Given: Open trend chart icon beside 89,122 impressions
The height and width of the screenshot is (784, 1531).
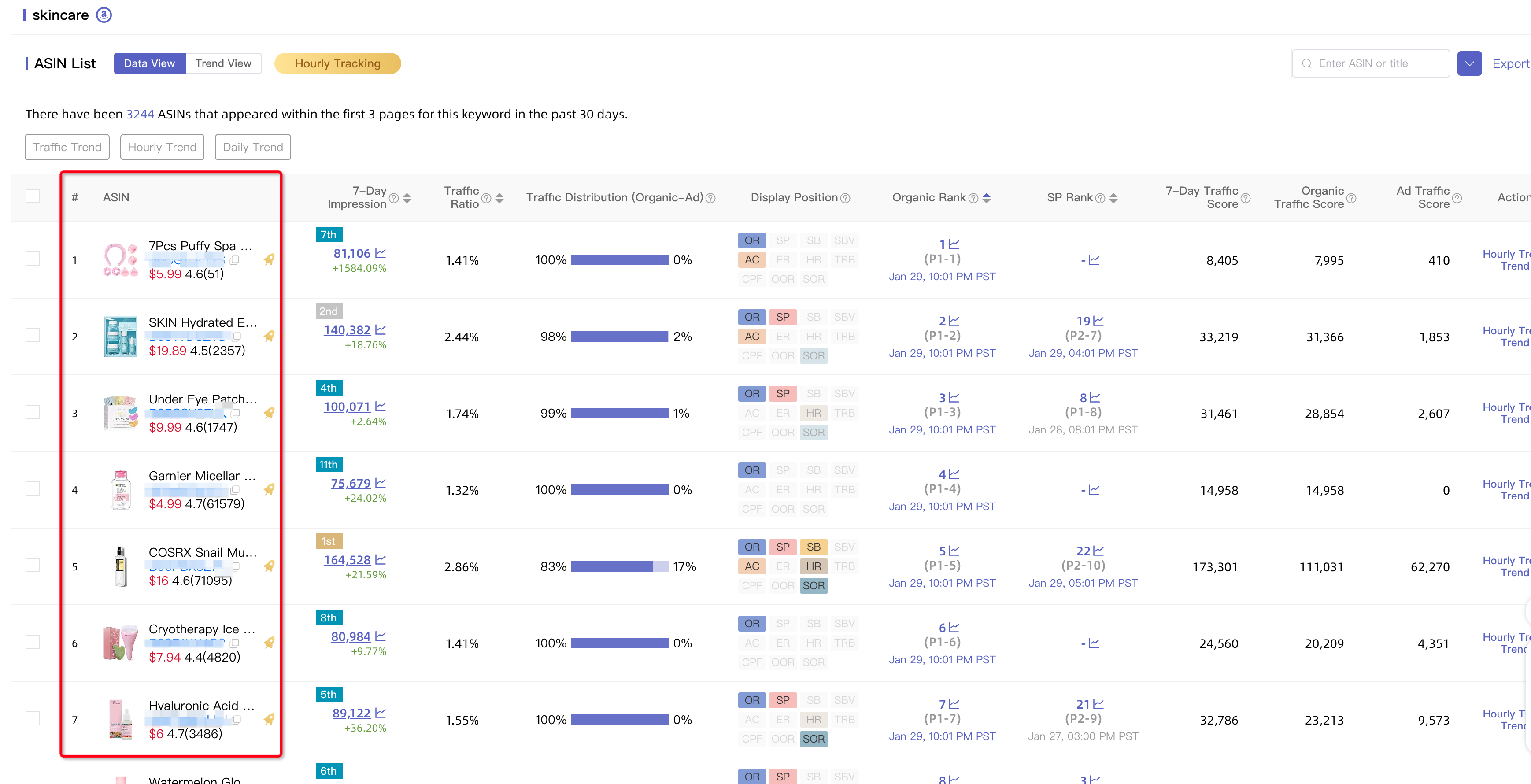Looking at the screenshot, I should pyautogui.click(x=381, y=713).
